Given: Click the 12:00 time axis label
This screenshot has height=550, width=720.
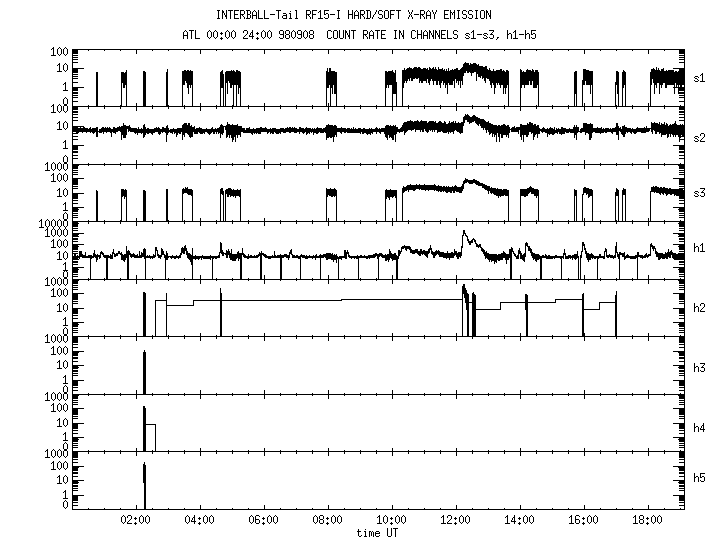Looking at the screenshot, I should coord(456,522).
